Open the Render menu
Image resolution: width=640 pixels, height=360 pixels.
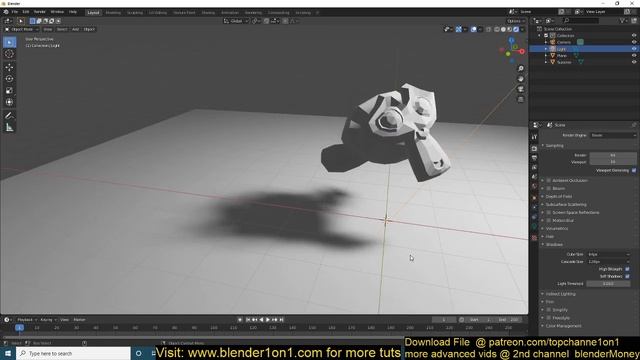click(x=40, y=12)
